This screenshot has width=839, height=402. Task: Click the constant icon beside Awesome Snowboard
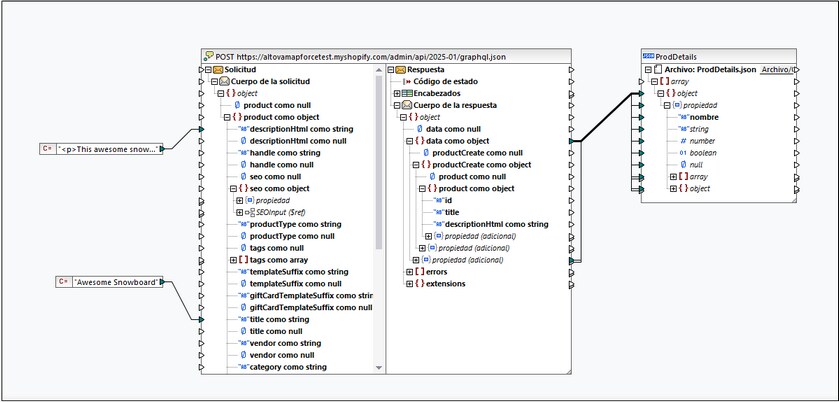(64, 282)
